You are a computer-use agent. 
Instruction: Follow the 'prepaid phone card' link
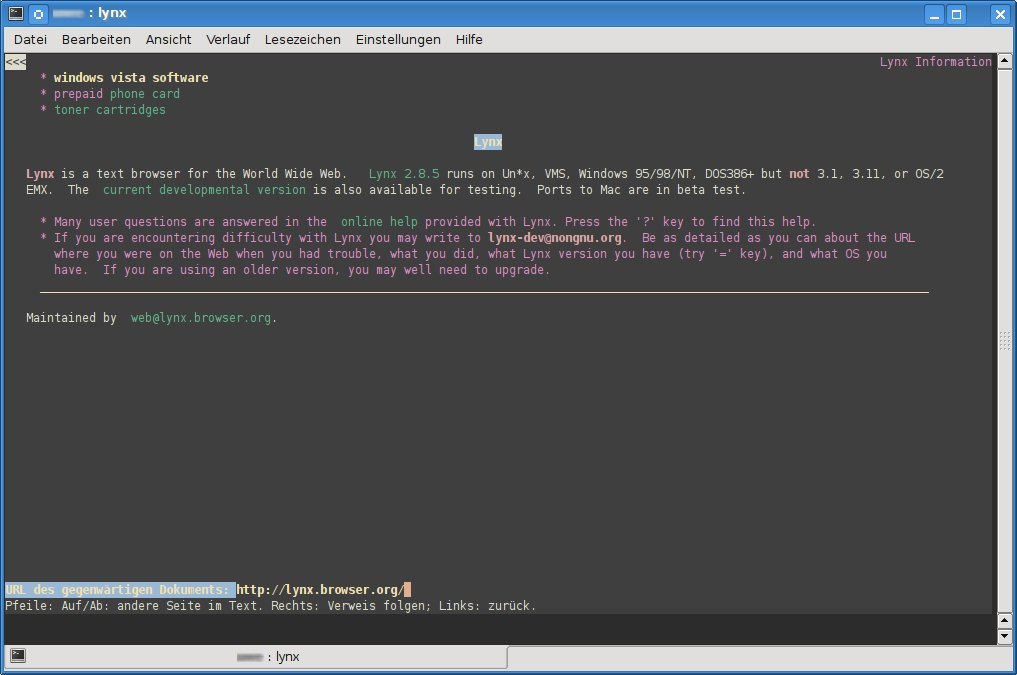point(117,94)
